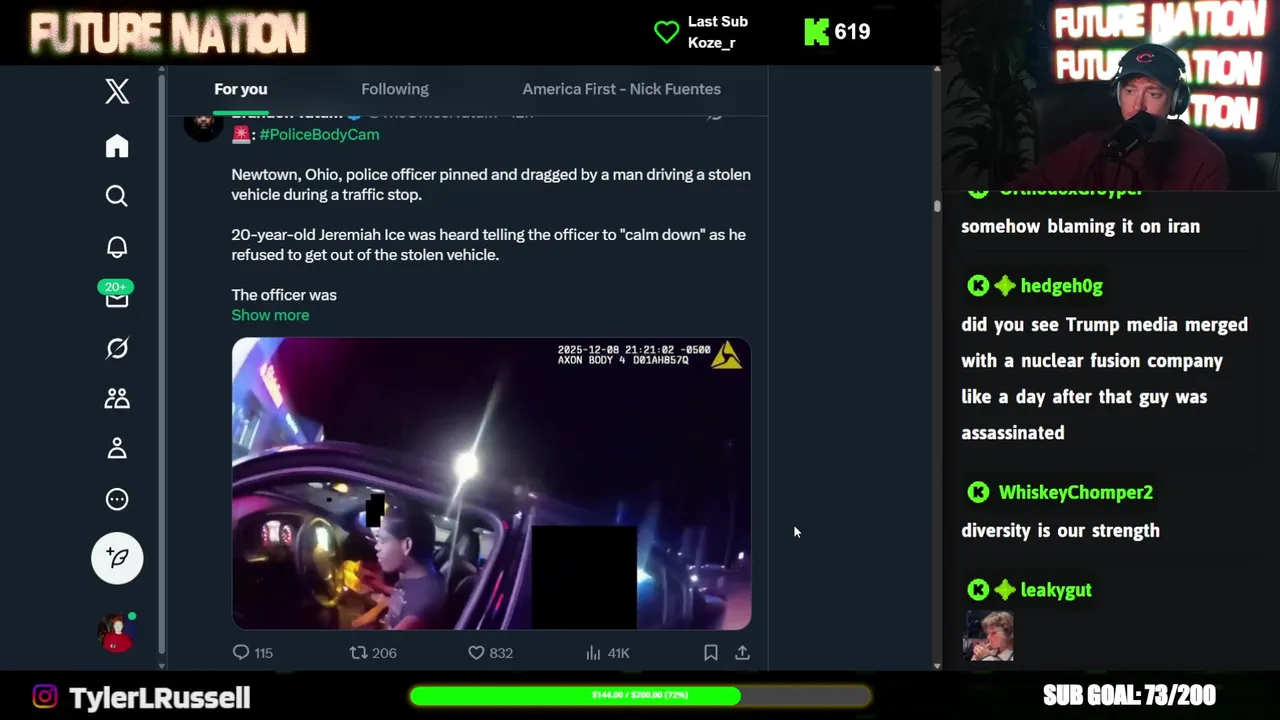This screenshot has width=1280, height=720.
Task: Open Profile person icon
Action: coord(117,448)
